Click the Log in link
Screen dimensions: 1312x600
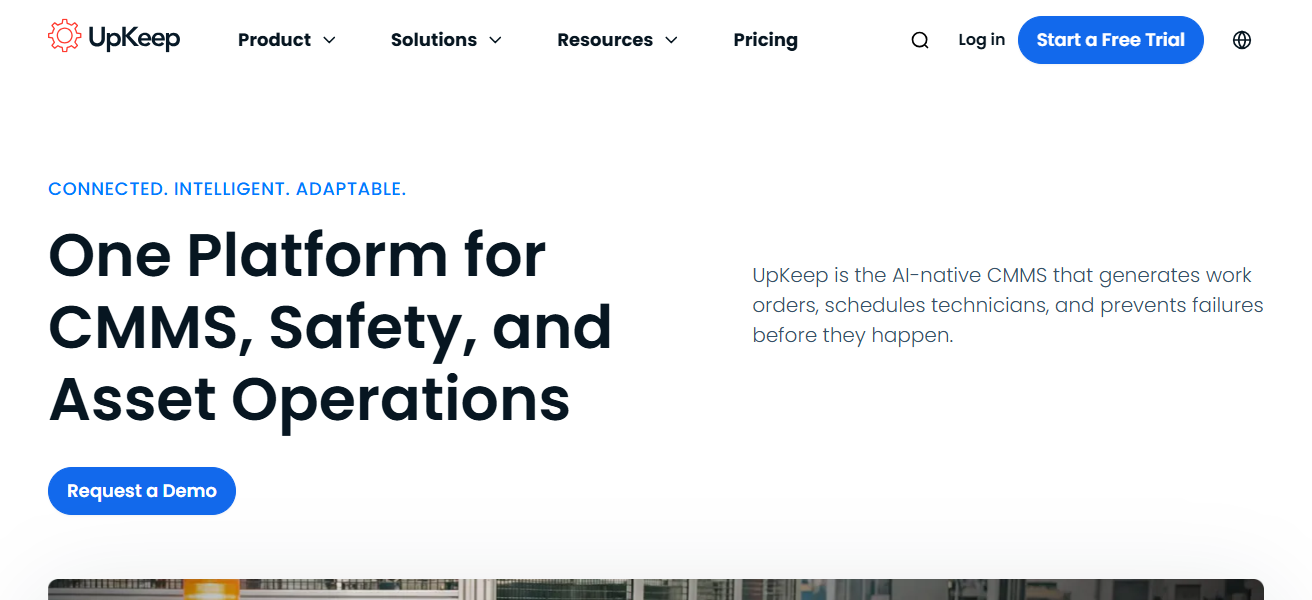pos(981,40)
